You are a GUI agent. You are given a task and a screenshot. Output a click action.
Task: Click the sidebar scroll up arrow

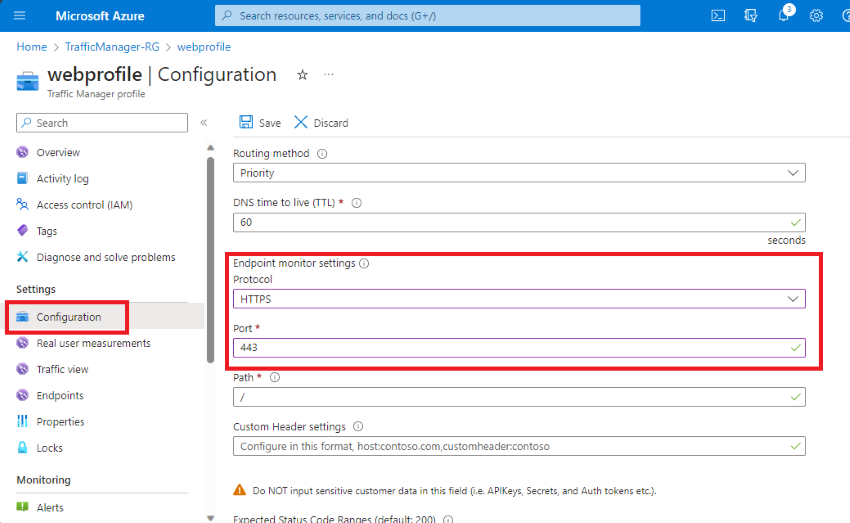(x=210, y=147)
